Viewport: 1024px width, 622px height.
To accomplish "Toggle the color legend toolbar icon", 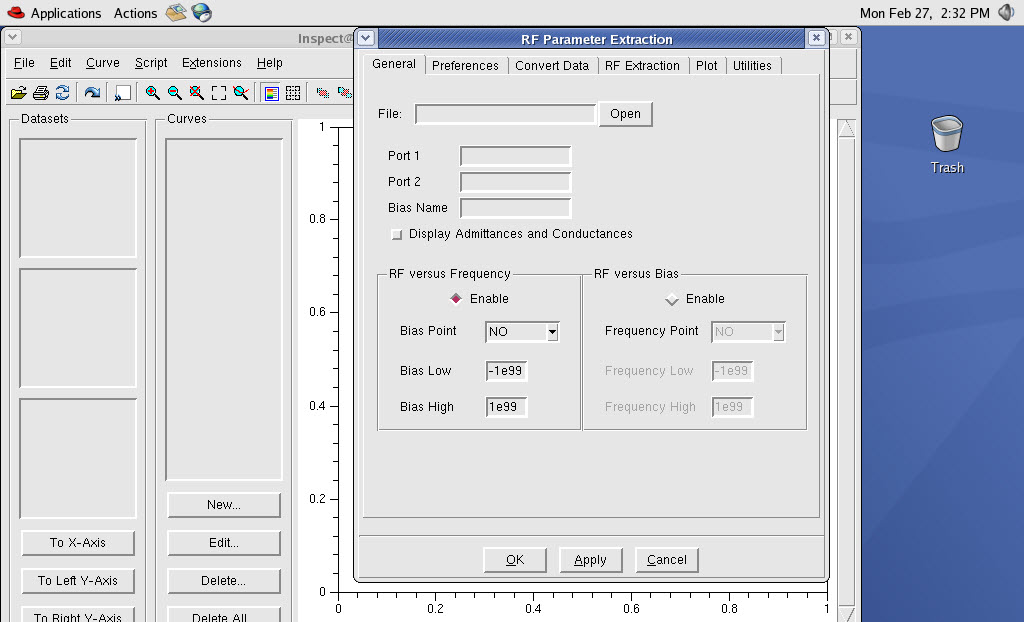I will pos(272,93).
